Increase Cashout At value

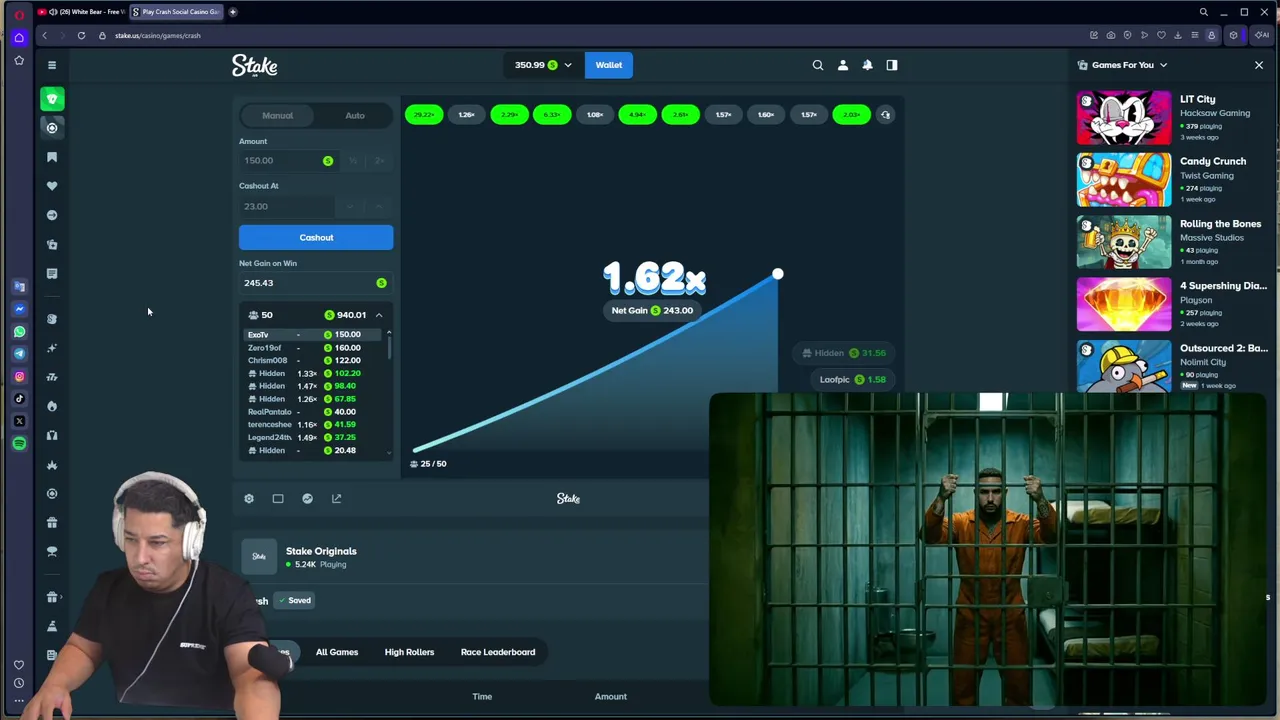[378, 206]
